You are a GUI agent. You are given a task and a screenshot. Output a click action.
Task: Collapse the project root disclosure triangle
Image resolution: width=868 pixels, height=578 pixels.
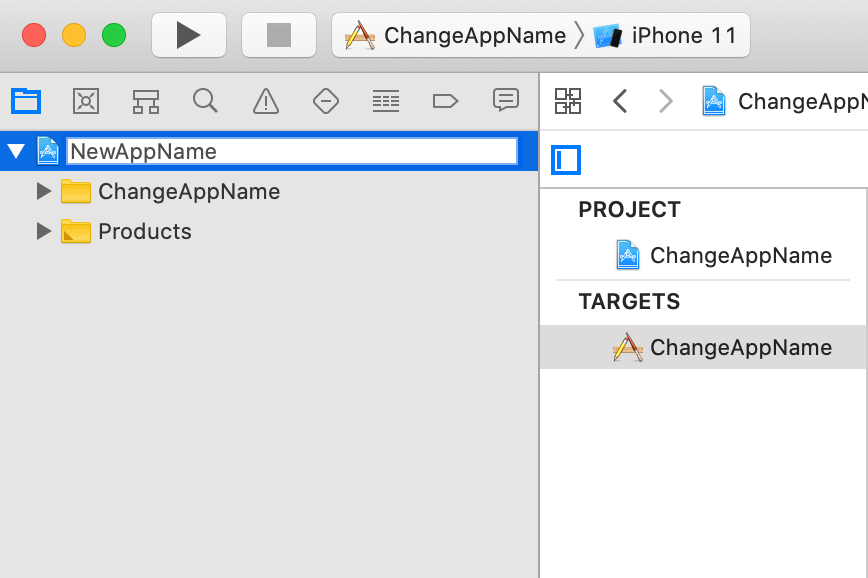click(17, 151)
